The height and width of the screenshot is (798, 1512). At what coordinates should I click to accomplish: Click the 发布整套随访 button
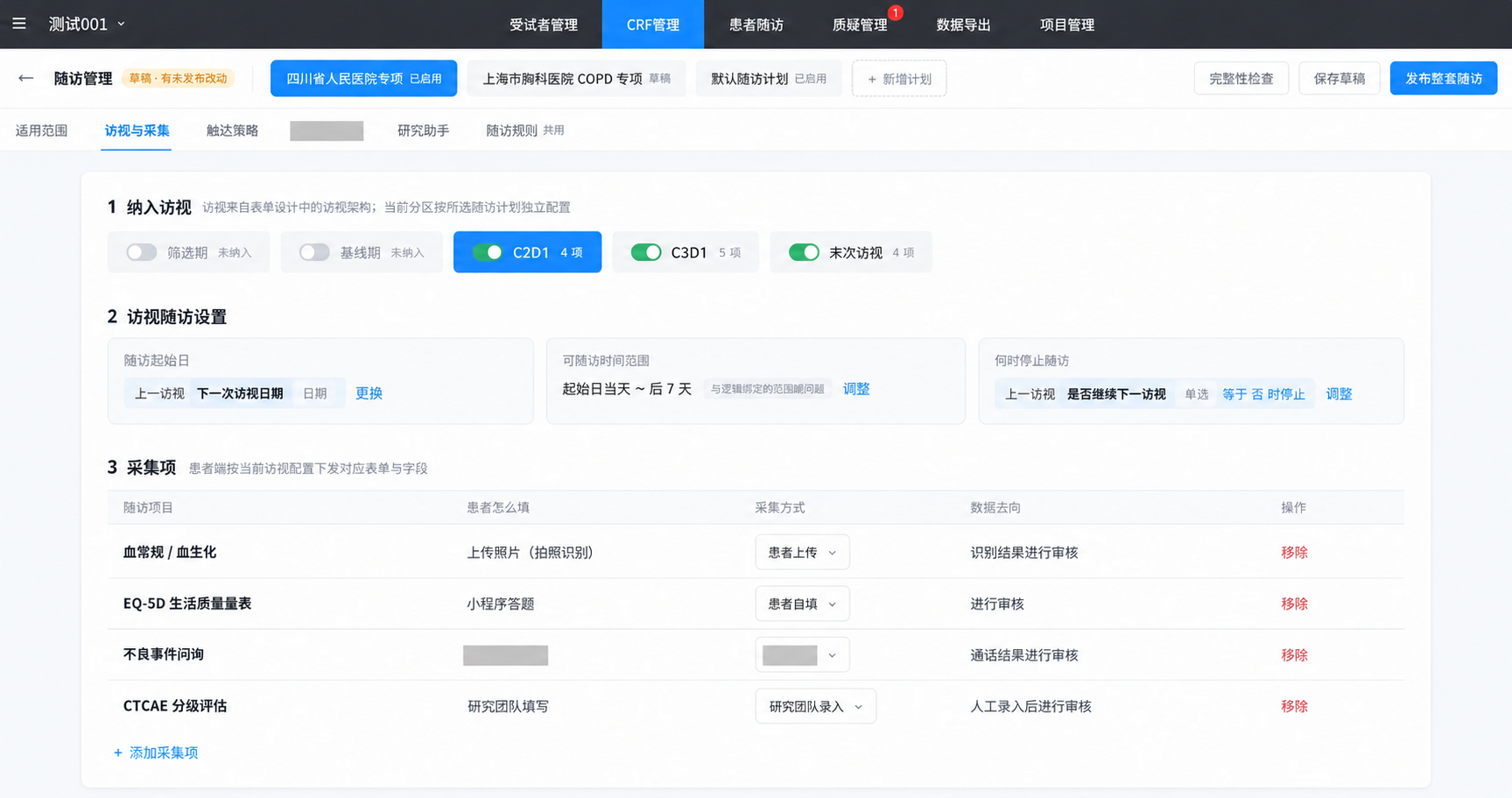1444,79
